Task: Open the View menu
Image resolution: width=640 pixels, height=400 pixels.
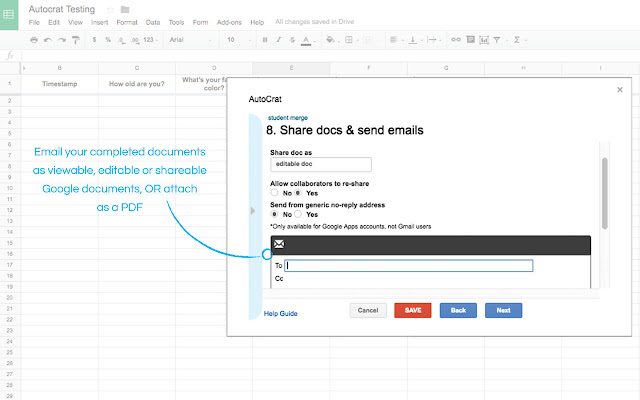Action: click(75, 22)
